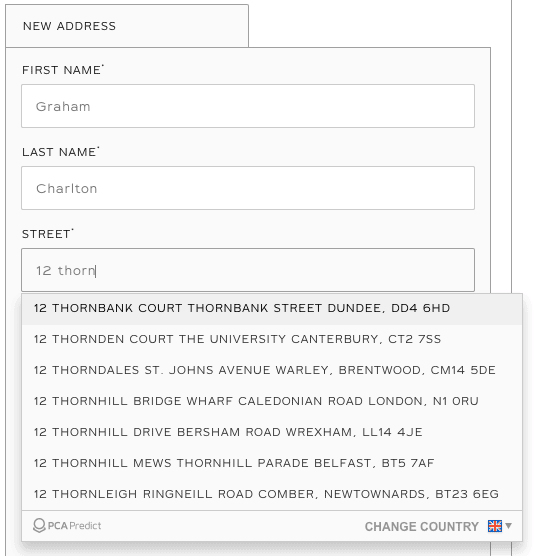The height and width of the screenshot is (556, 539).
Task: Click the Last Name label
Action: point(61,152)
